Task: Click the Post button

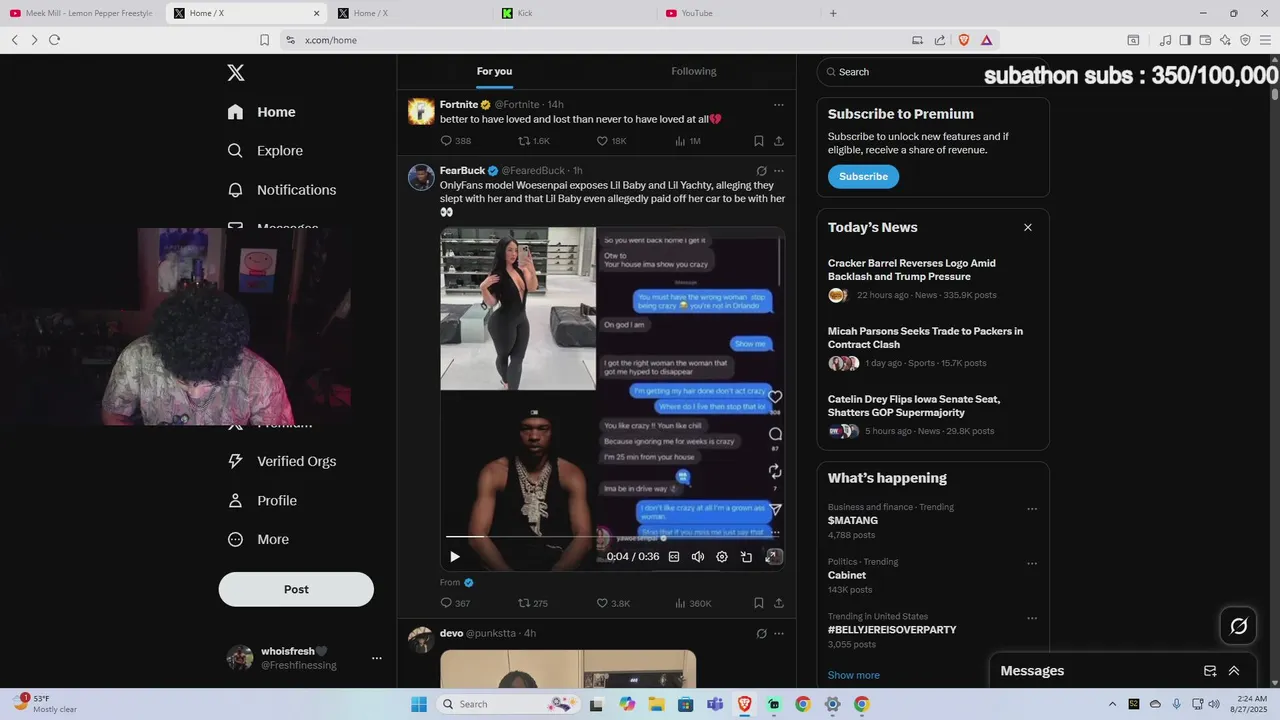Action: (x=296, y=589)
